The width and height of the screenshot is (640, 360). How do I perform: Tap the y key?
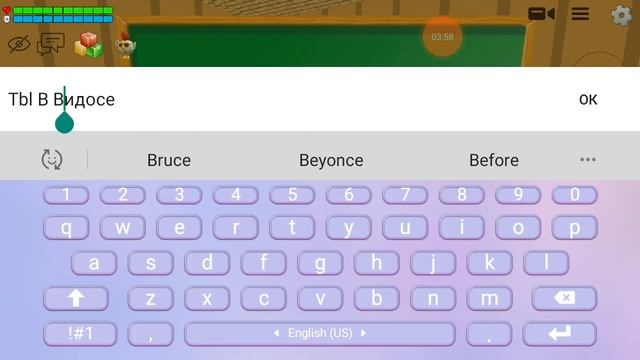click(348, 227)
